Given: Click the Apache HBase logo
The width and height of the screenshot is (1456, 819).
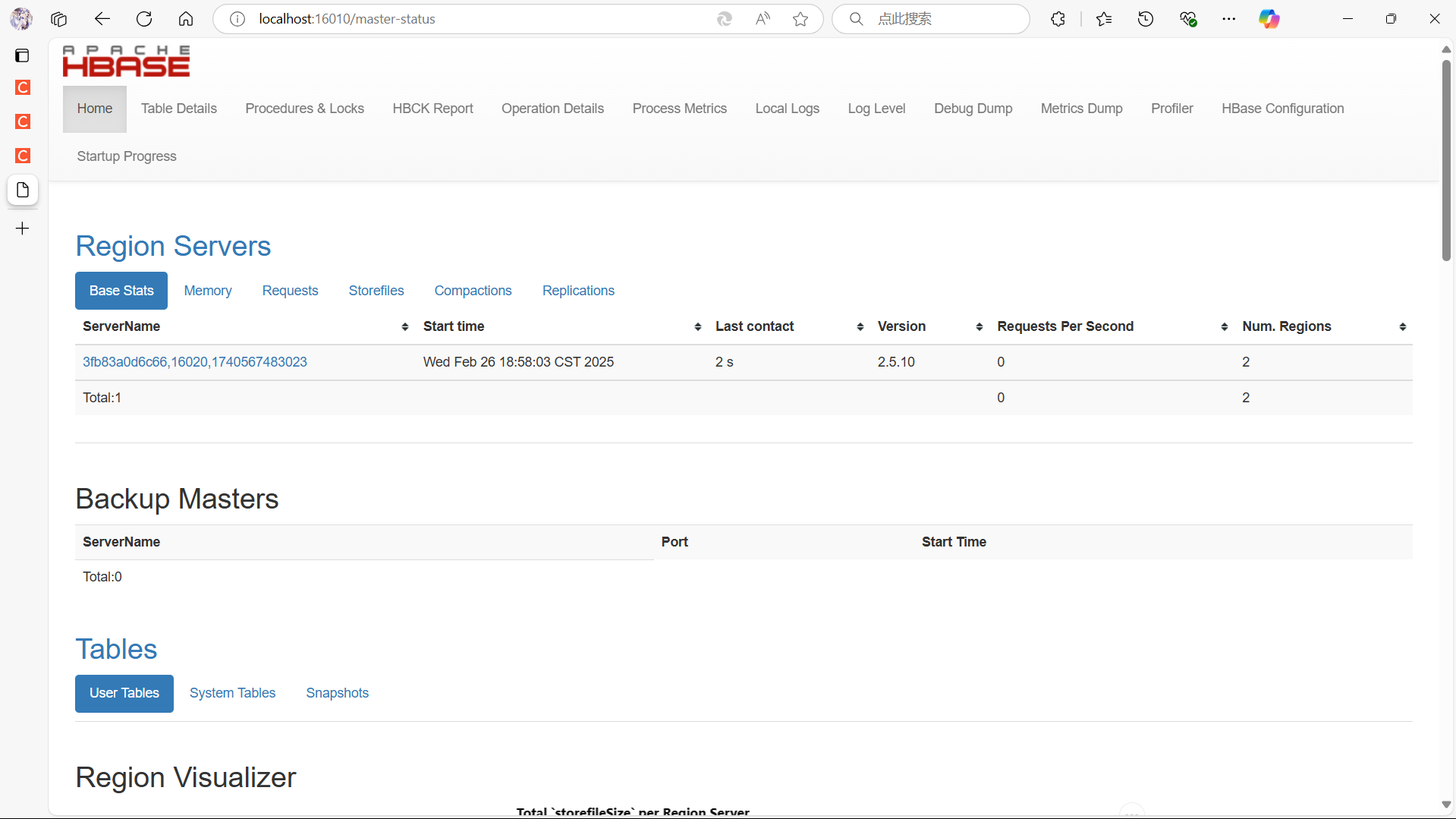Looking at the screenshot, I should 126,61.
